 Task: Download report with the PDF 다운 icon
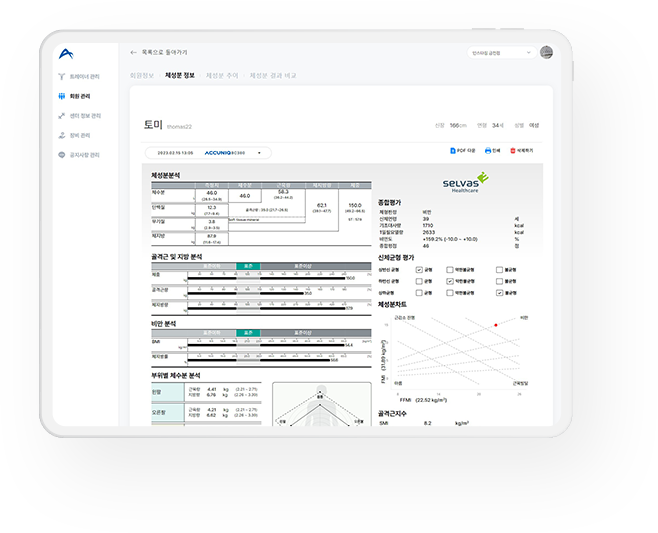(x=453, y=150)
